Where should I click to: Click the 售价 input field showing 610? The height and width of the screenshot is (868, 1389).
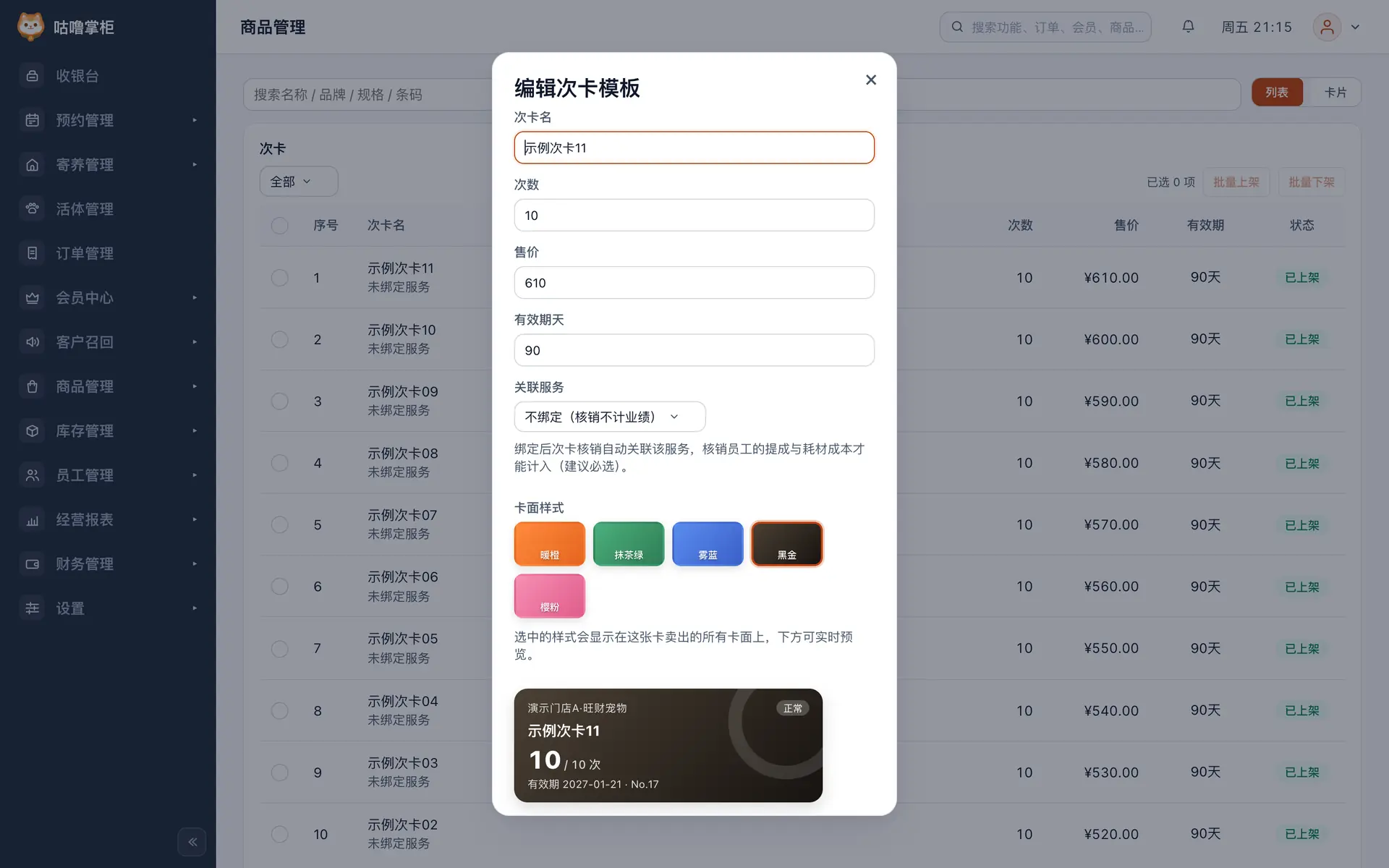(x=694, y=283)
